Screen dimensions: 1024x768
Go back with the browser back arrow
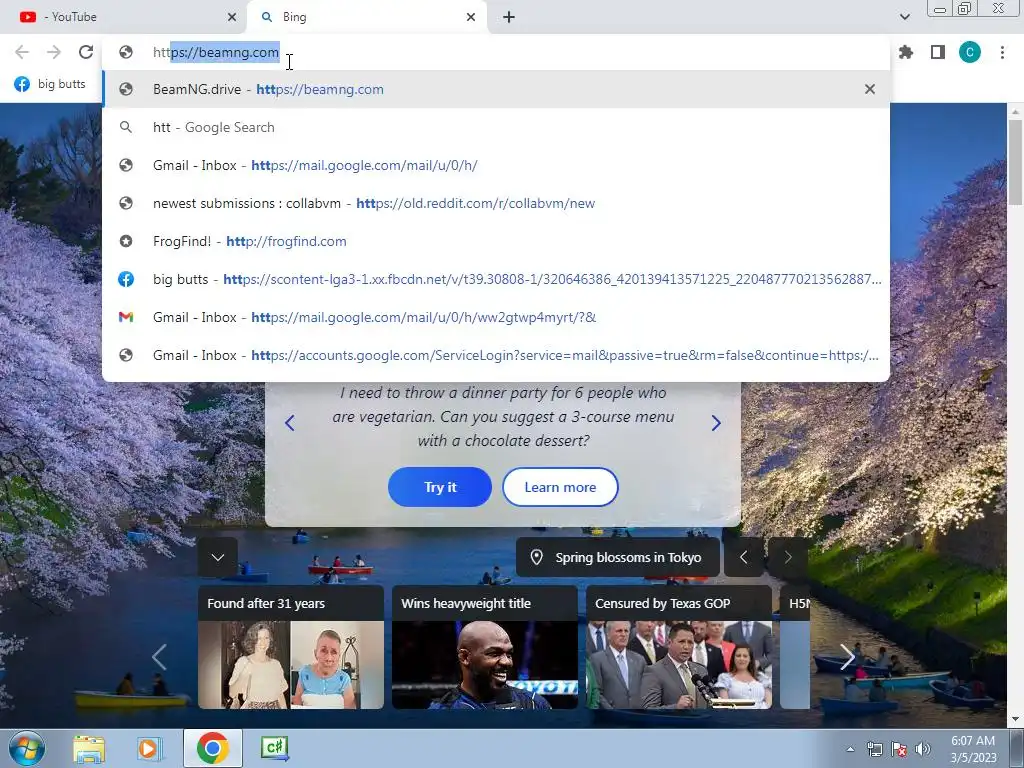[22, 52]
